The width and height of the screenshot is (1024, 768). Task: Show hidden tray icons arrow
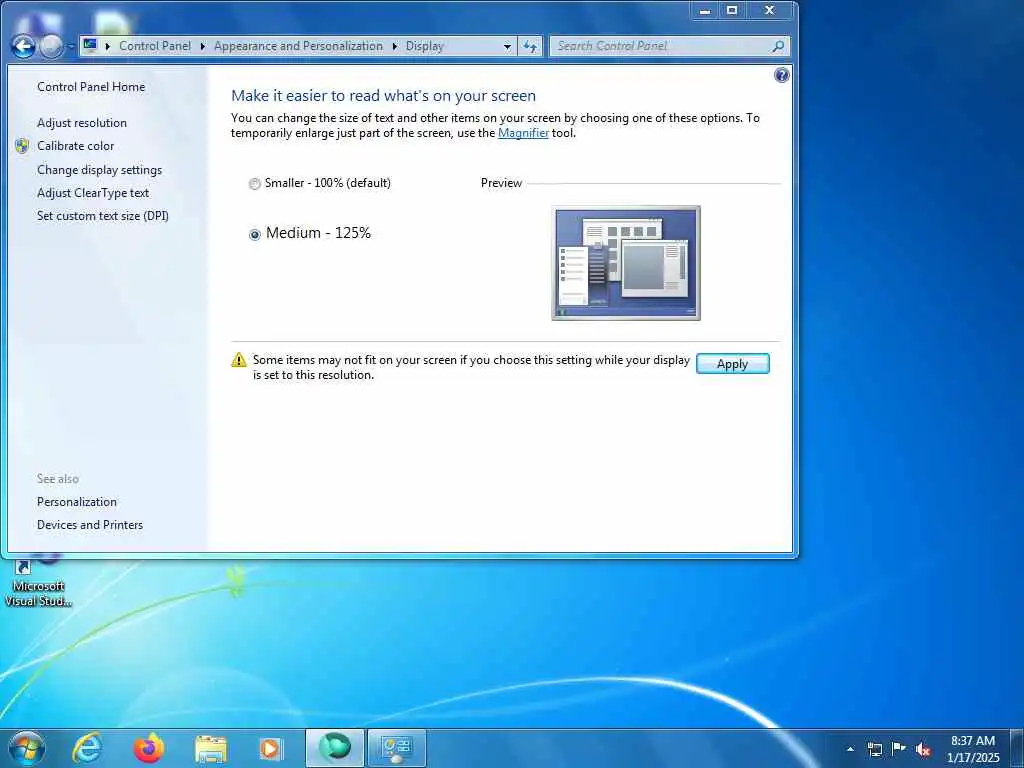850,749
